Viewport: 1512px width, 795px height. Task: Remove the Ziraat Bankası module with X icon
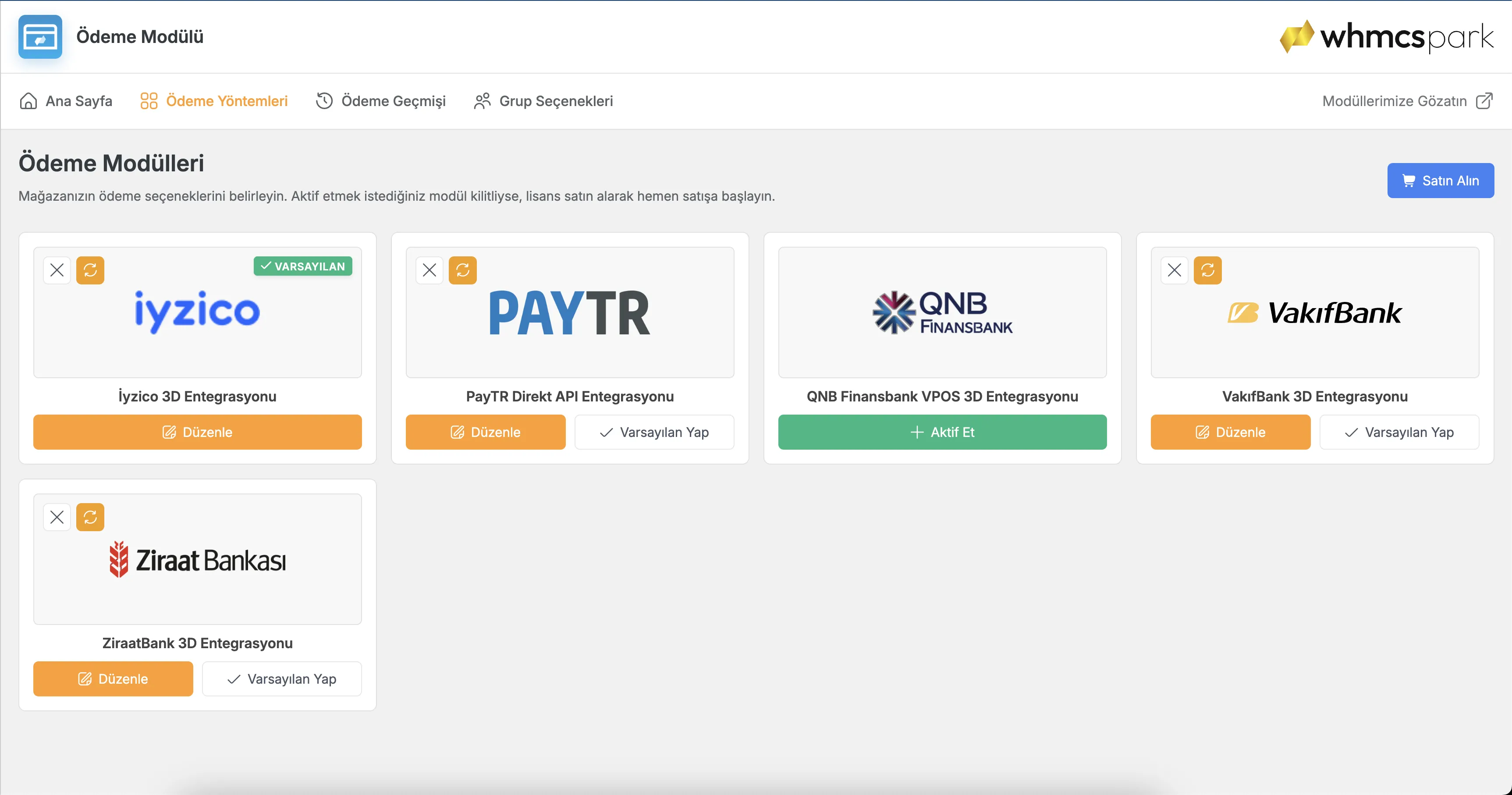(57, 517)
